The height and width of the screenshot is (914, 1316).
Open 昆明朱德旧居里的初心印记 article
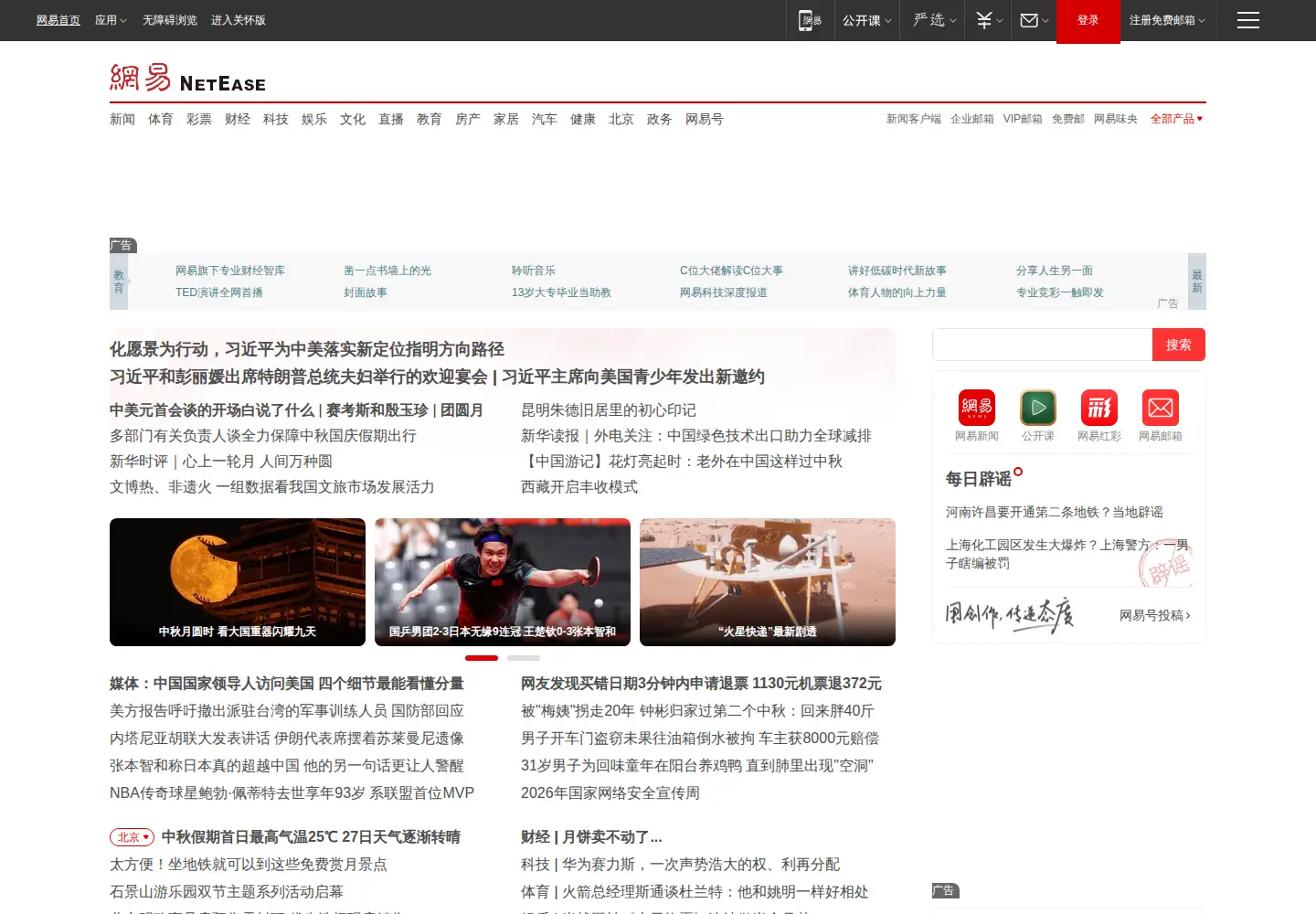pyautogui.click(x=609, y=410)
